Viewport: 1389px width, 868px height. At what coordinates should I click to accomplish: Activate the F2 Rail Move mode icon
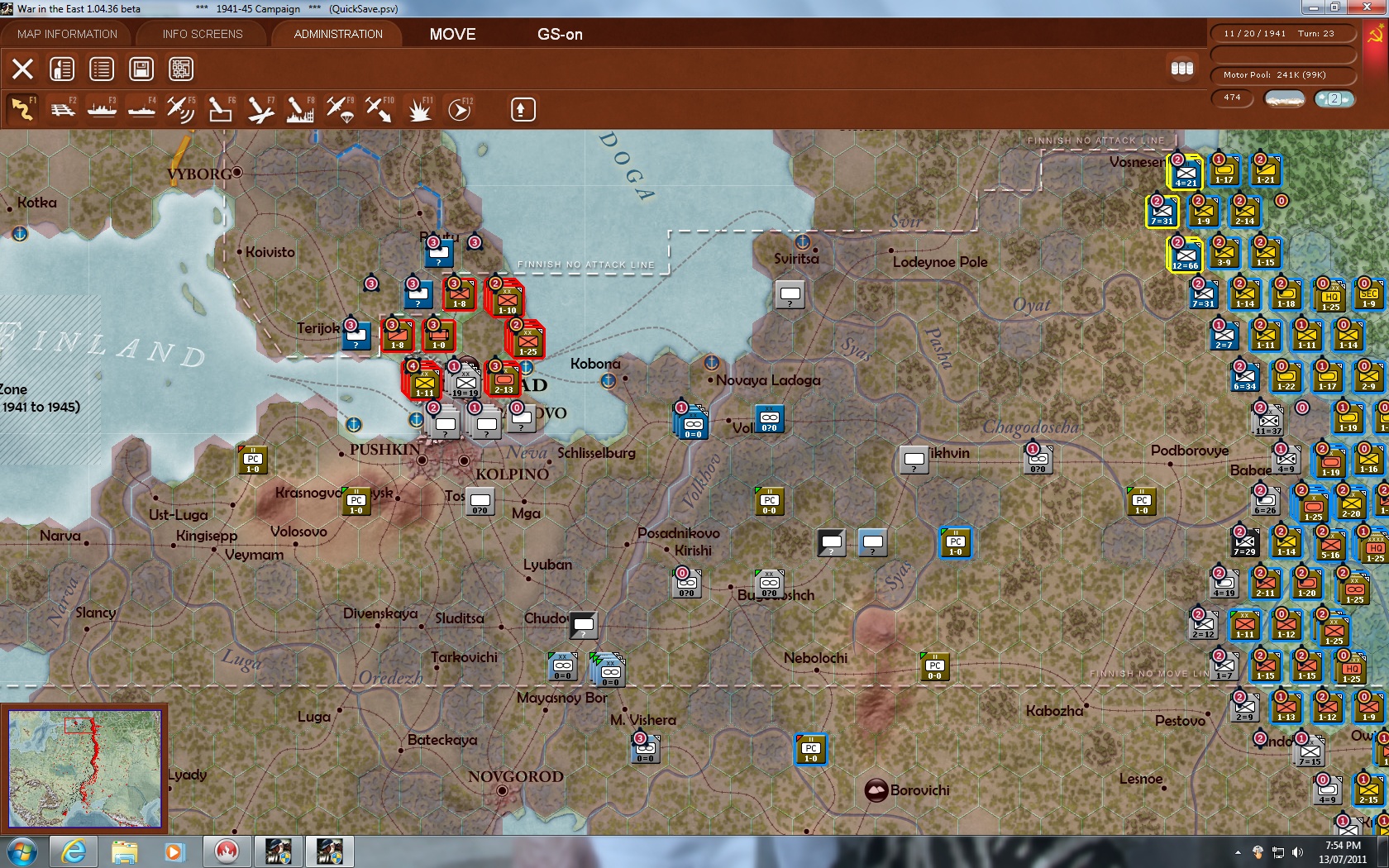coord(62,109)
